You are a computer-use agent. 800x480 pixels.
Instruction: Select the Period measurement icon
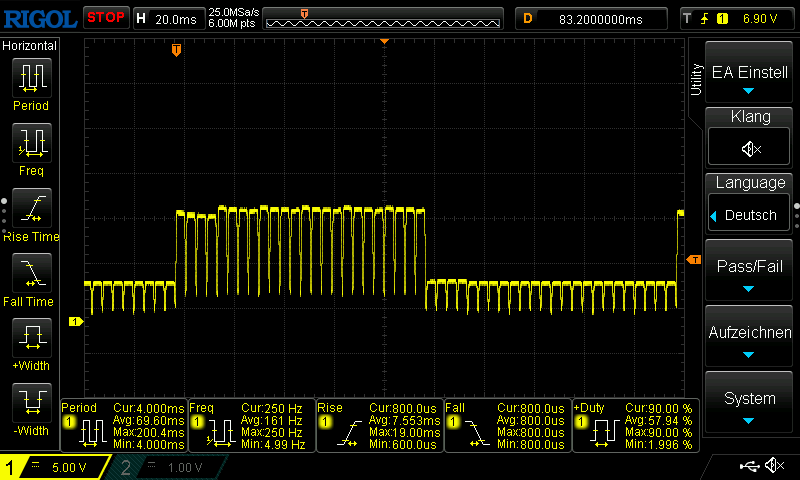coord(30,78)
